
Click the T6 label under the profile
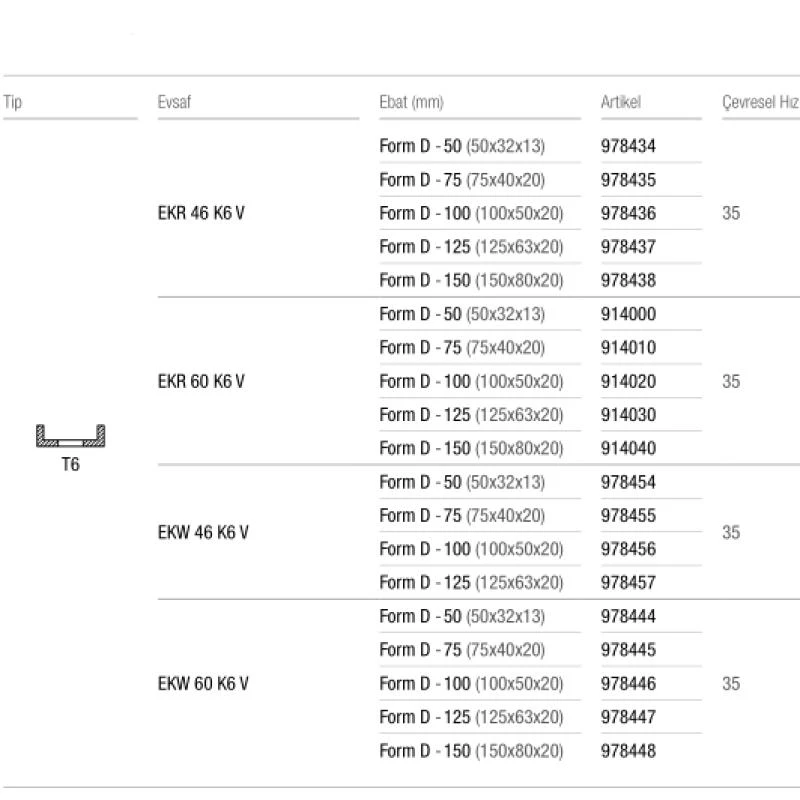[x=70, y=464]
